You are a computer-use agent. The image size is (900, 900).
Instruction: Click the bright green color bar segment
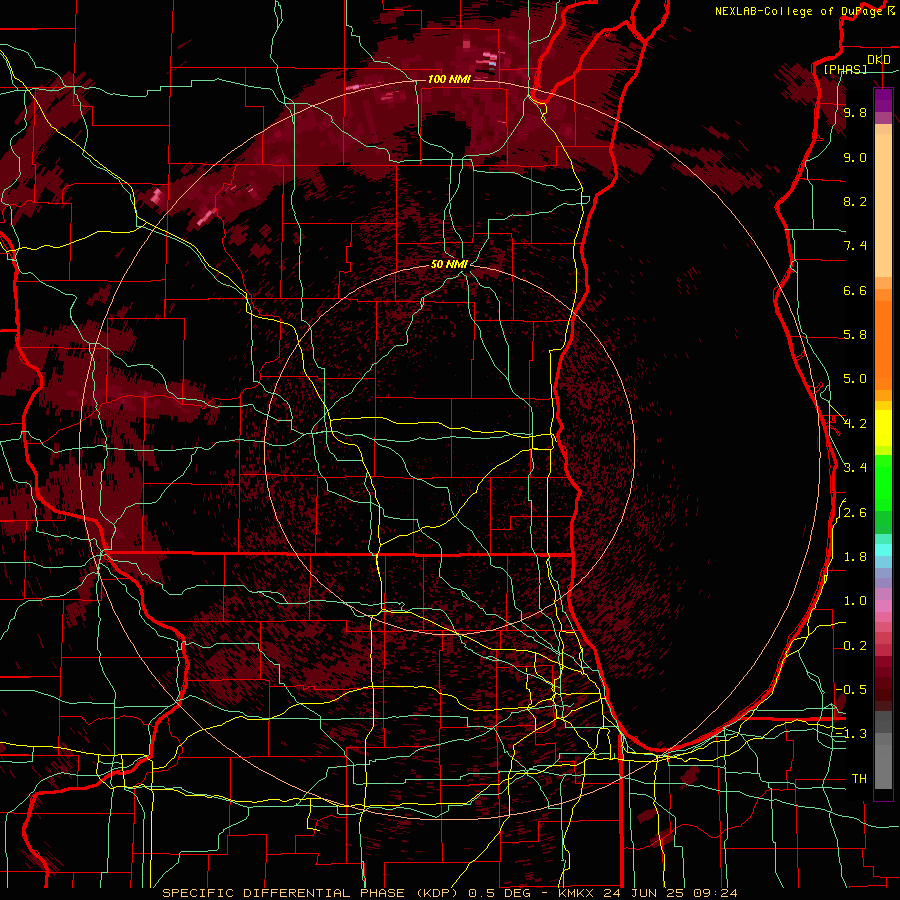(883, 484)
